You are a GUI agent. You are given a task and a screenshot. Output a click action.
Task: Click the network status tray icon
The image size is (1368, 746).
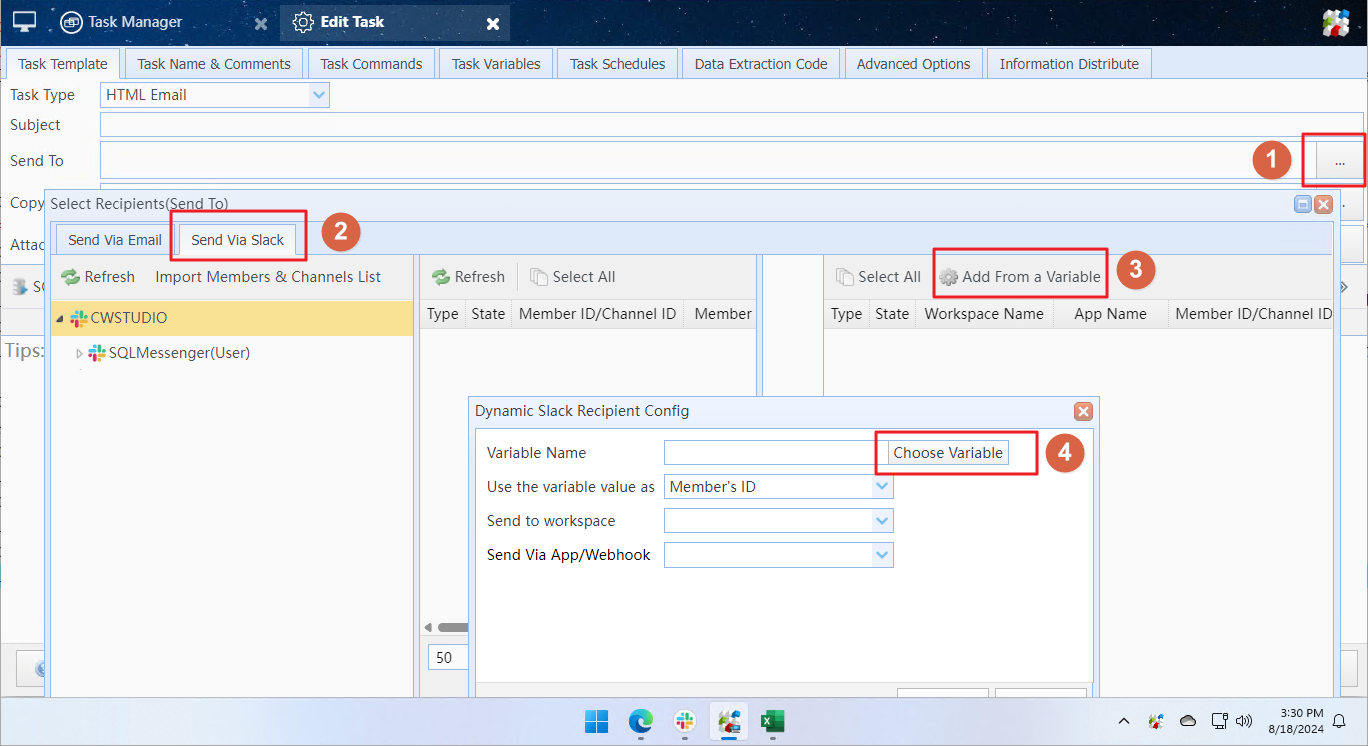pos(1219,721)
